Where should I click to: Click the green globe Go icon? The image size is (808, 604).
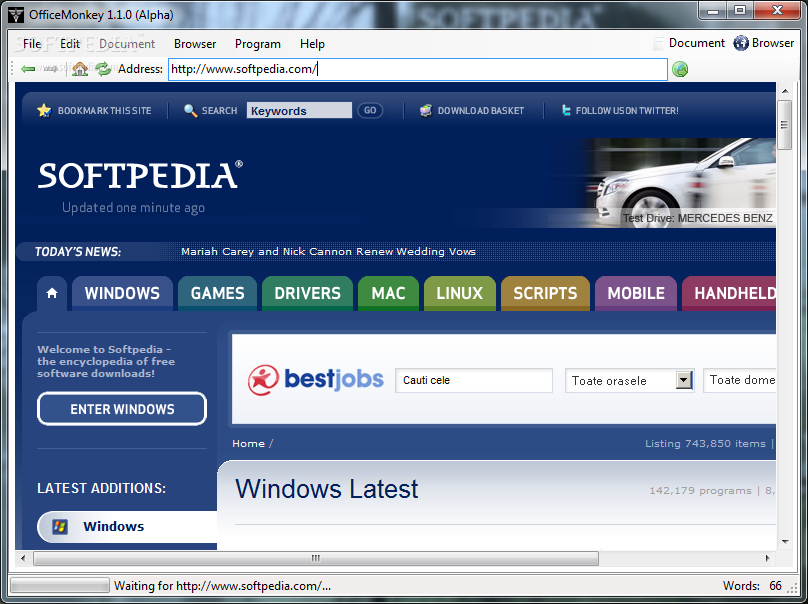(x=680, y=69)
